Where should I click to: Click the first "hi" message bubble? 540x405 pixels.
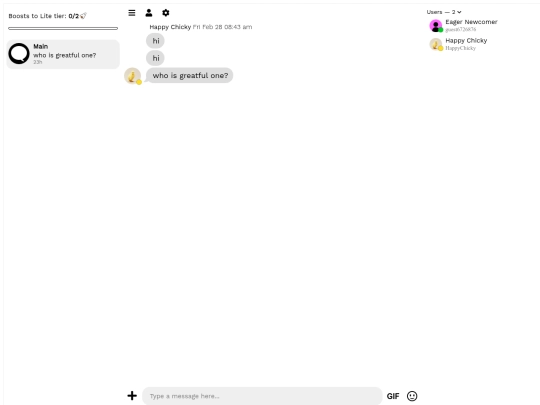click(155, 41)
